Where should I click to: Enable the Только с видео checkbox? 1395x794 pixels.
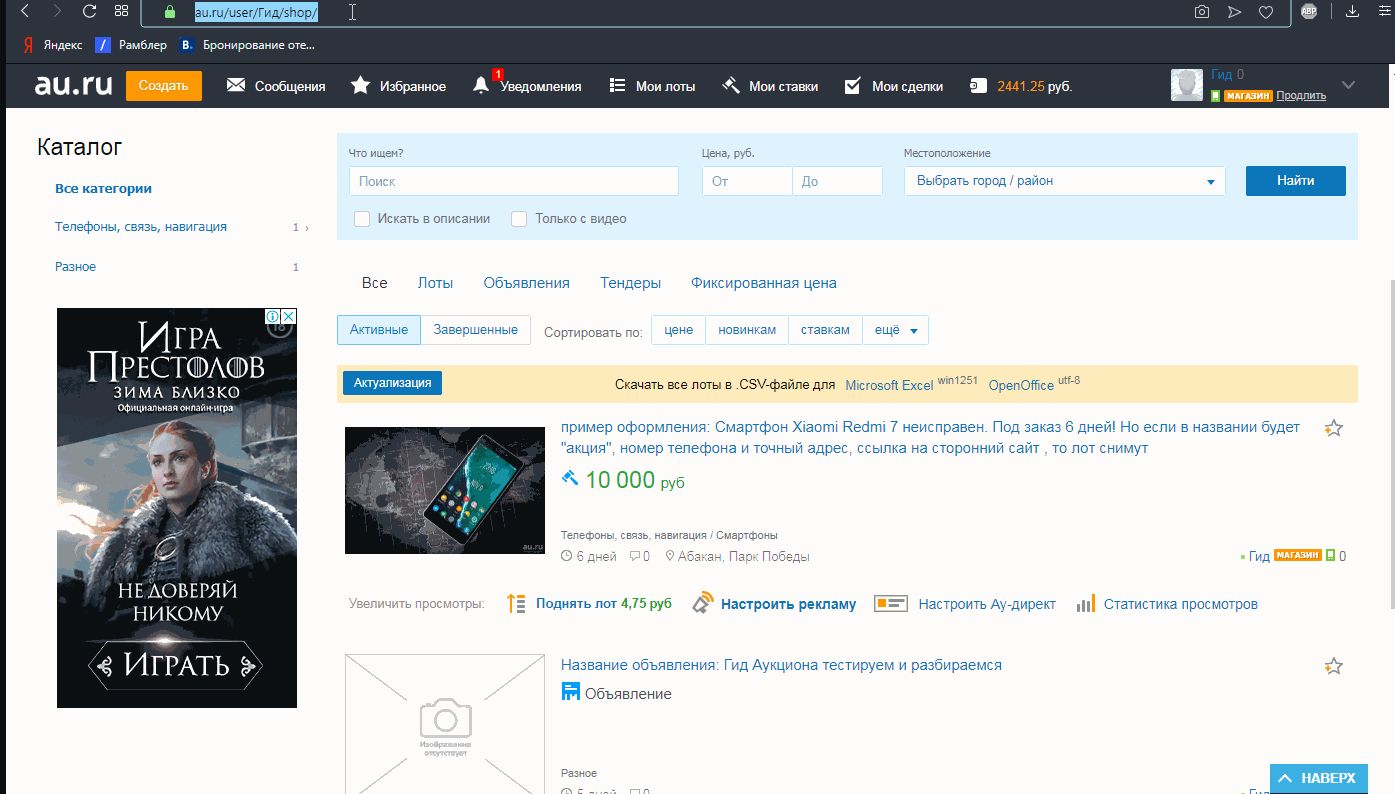[519, 218]
